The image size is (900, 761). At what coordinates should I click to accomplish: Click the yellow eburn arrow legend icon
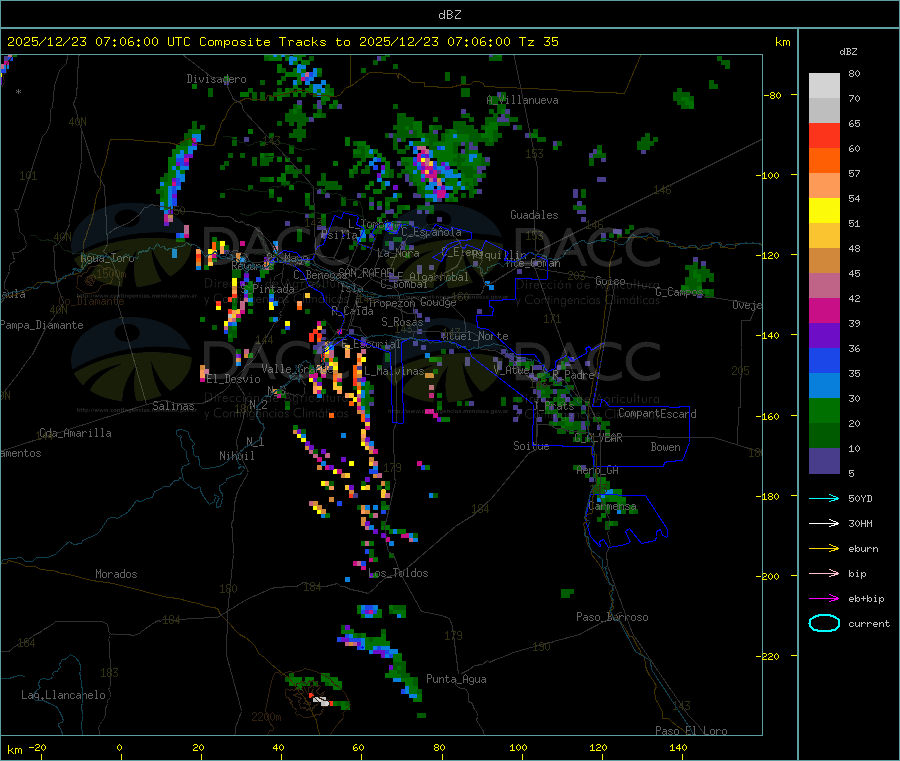824,549
